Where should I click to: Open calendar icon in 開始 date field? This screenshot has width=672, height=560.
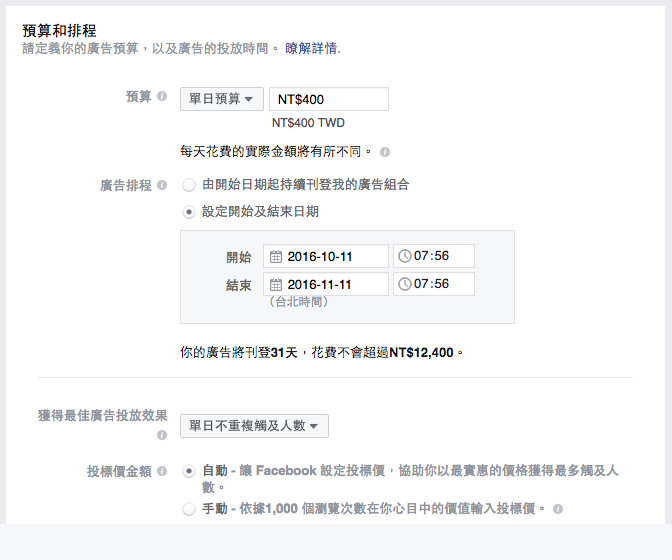276,256
